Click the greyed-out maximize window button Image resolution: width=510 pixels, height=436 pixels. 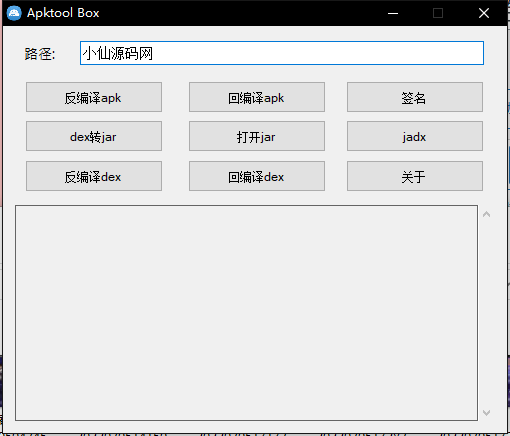coord(438,13)
